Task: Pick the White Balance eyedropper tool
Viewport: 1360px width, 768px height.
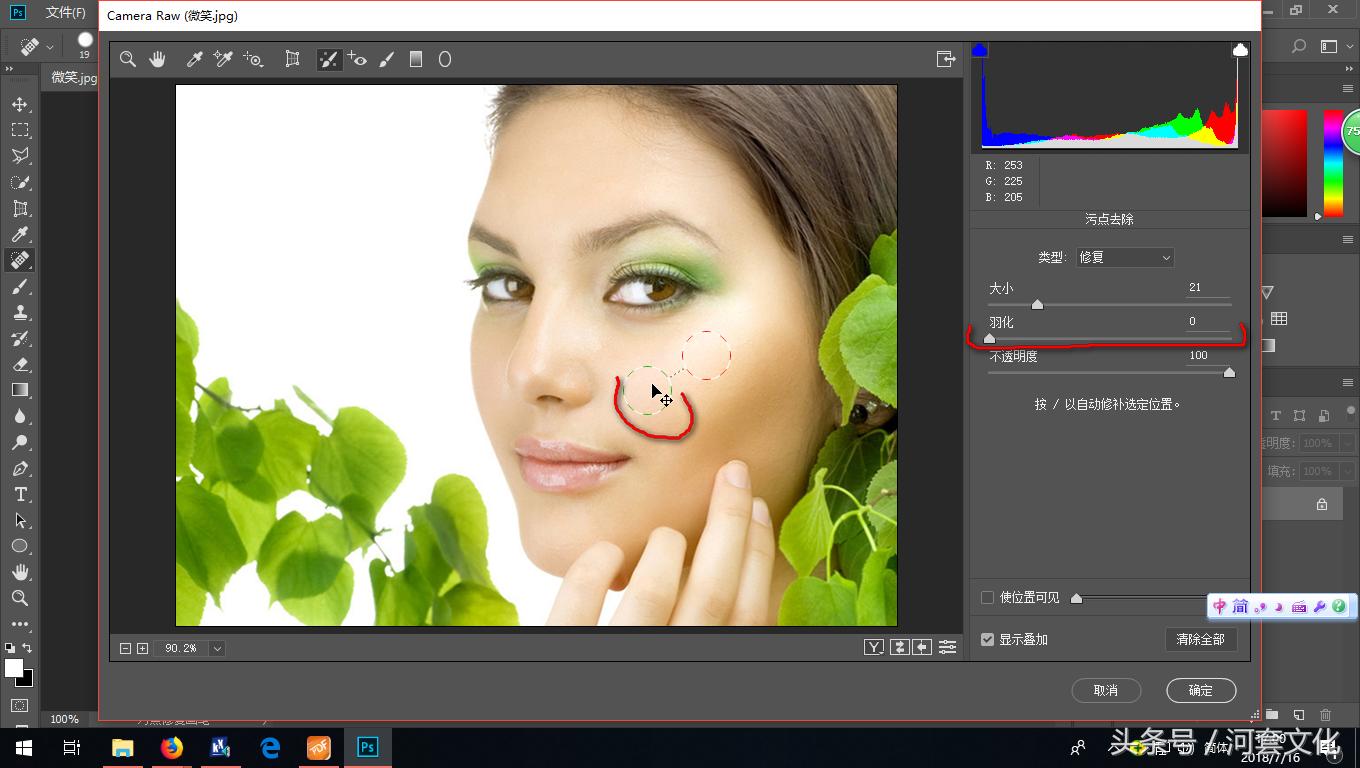Action: click(194, 59)
